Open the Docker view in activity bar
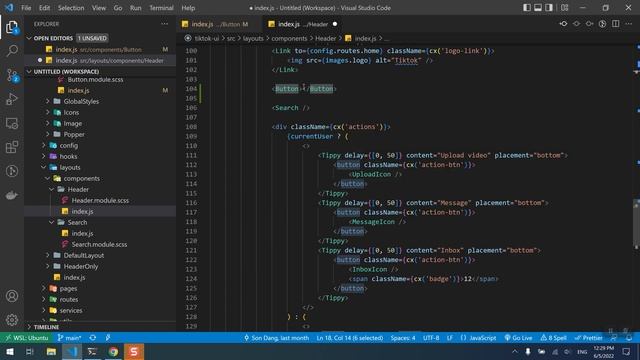 coord(12,195)
